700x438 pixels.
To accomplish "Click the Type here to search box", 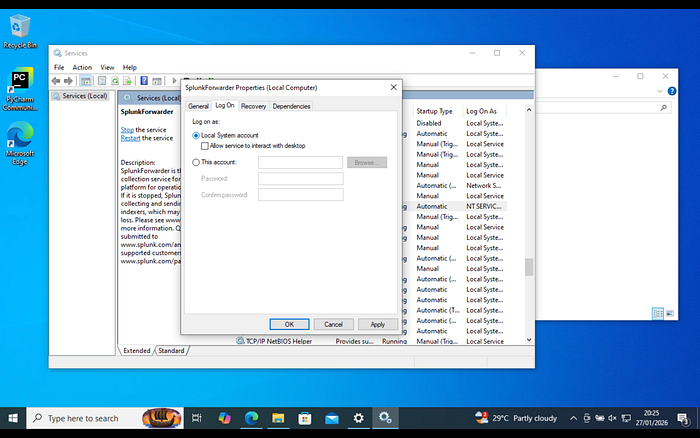I will [105, 418].
